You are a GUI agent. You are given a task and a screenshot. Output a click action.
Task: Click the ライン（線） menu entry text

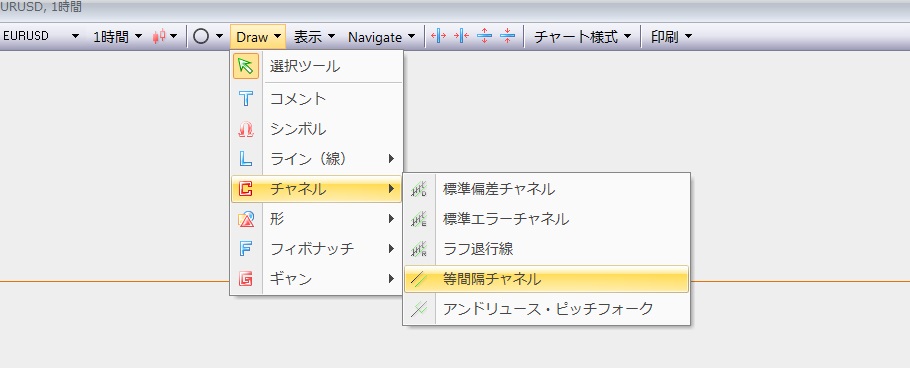click(x=309, y=158)
